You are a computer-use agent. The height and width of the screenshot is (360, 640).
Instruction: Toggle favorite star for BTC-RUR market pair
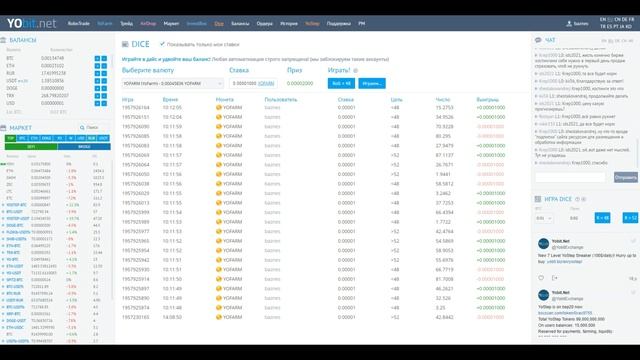[3, 293]
